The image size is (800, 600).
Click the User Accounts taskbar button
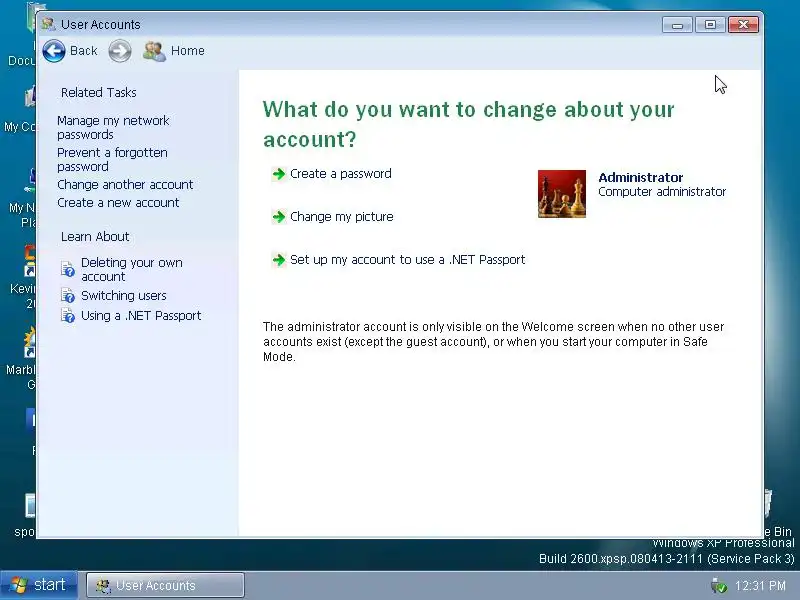coord(165,585)
